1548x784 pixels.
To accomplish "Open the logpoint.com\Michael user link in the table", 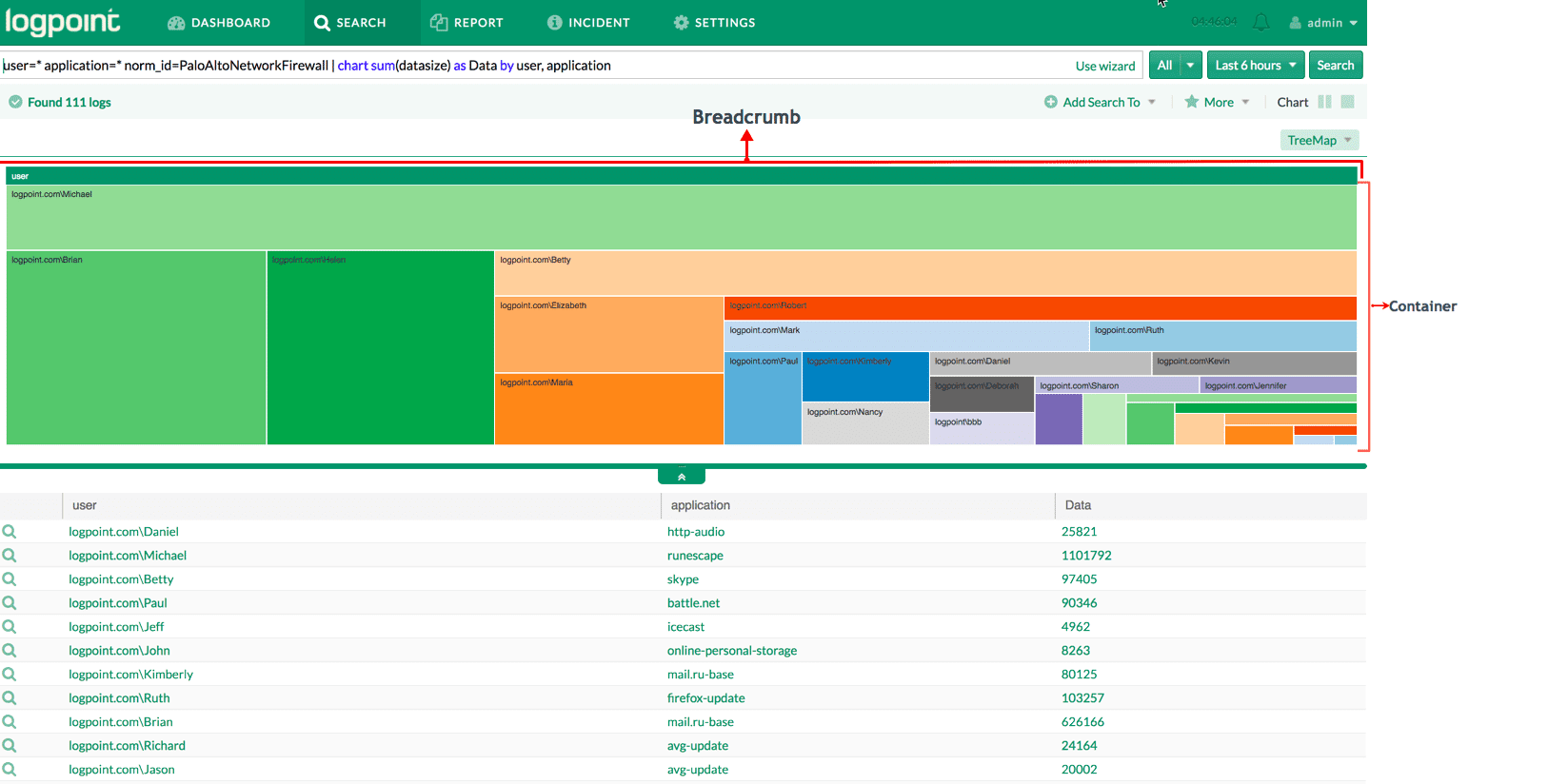I will [x=128, y=556].
